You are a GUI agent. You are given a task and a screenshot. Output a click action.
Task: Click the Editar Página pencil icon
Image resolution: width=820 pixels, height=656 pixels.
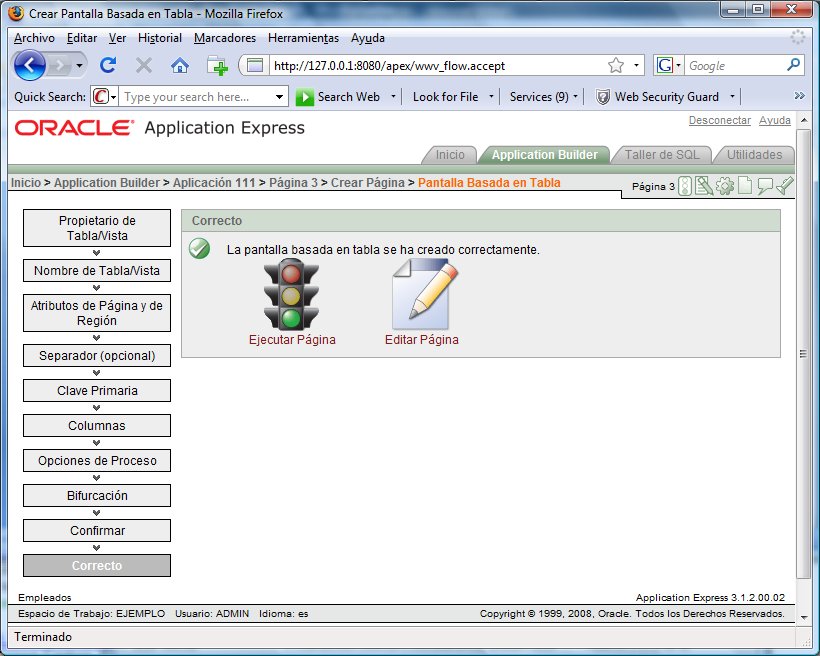pos(425,294)
